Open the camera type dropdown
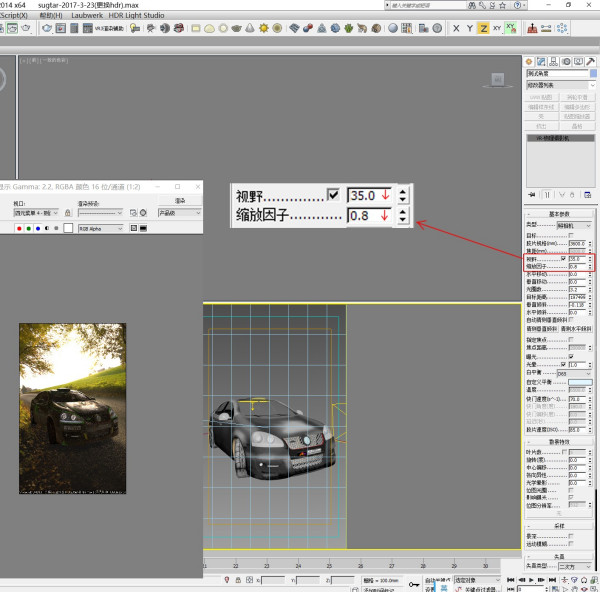 pos(574,226)
